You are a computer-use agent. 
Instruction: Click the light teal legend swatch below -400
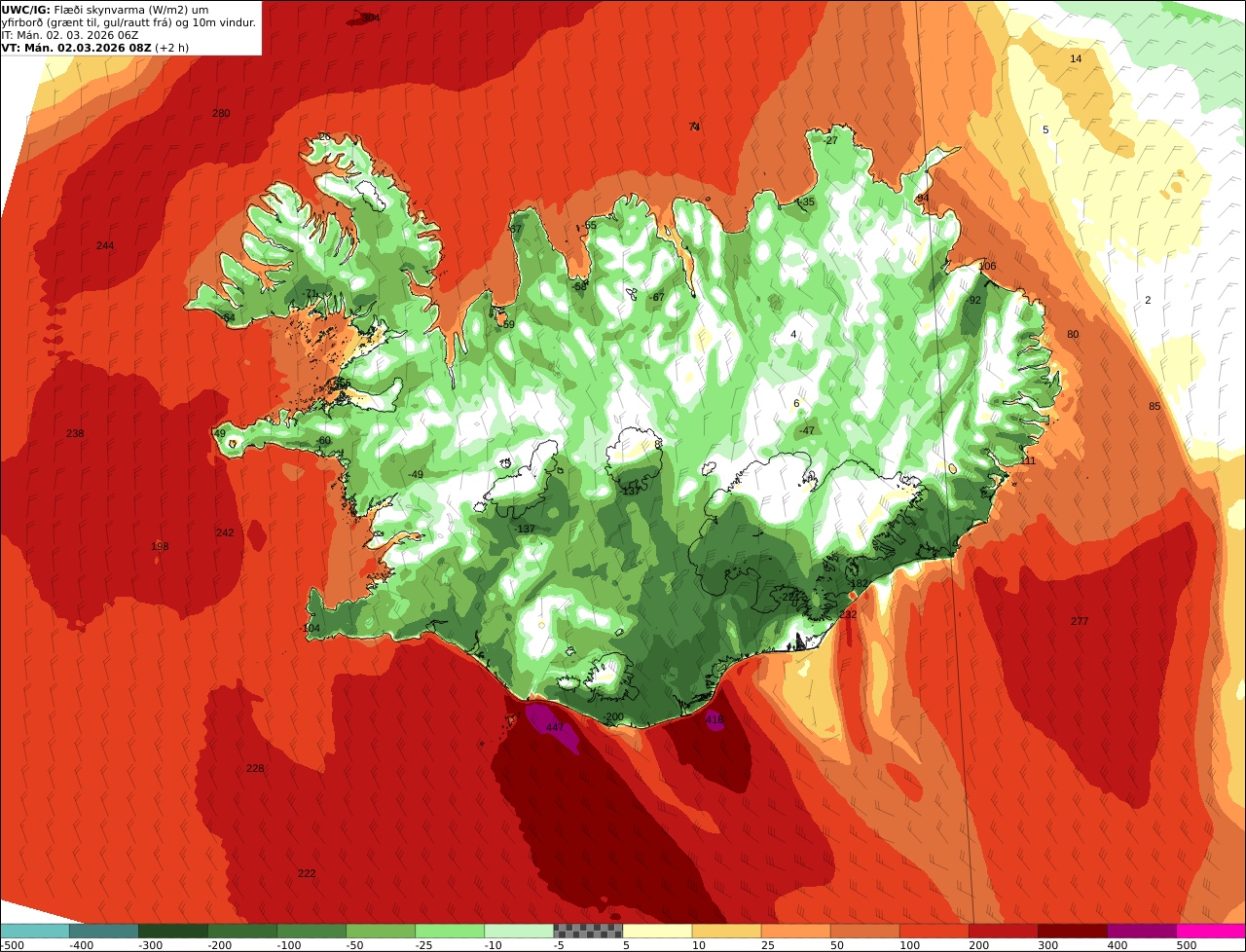[35, 931]
